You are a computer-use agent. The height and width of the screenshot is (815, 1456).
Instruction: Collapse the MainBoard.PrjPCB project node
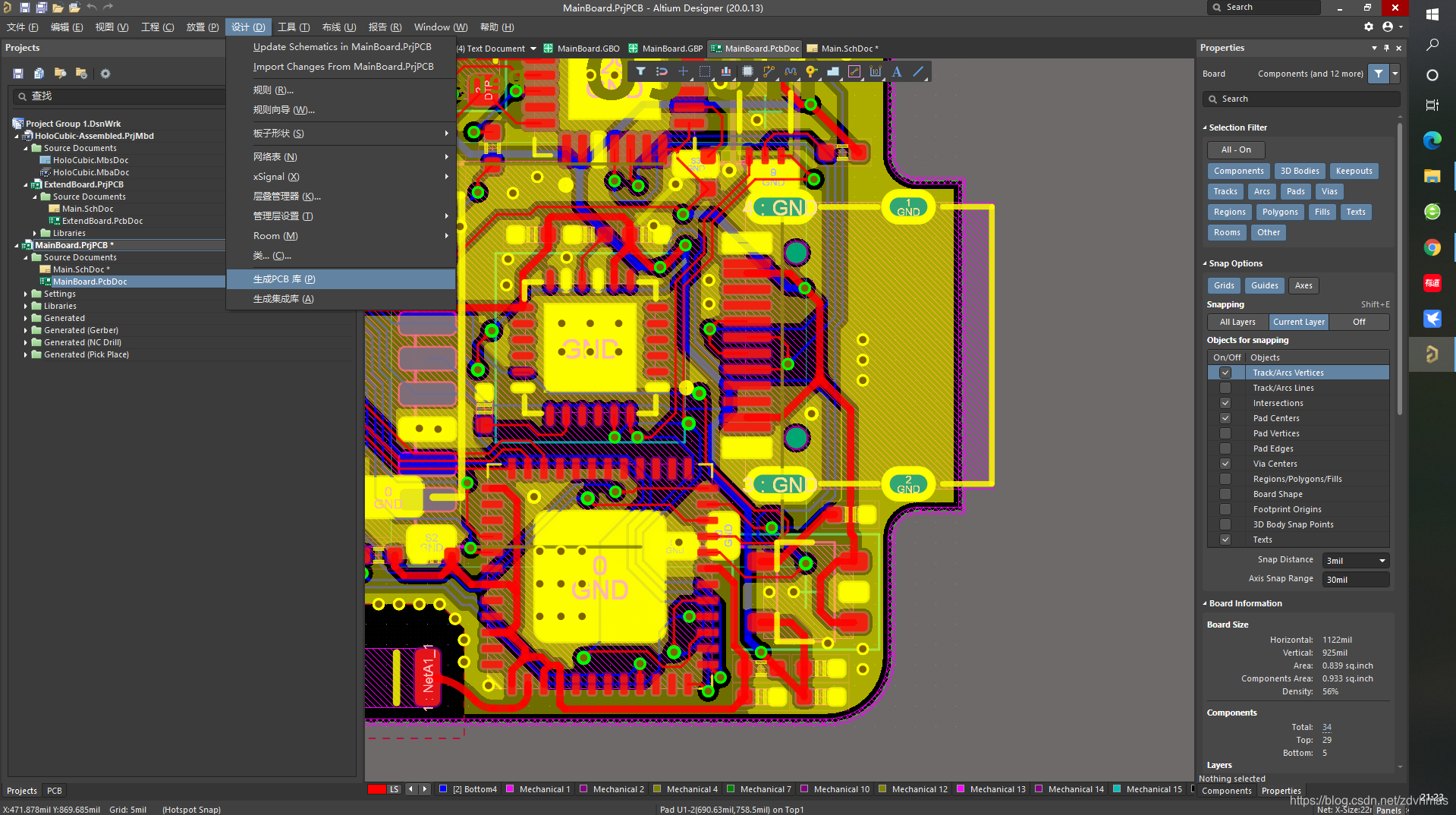tap(16, 245)
